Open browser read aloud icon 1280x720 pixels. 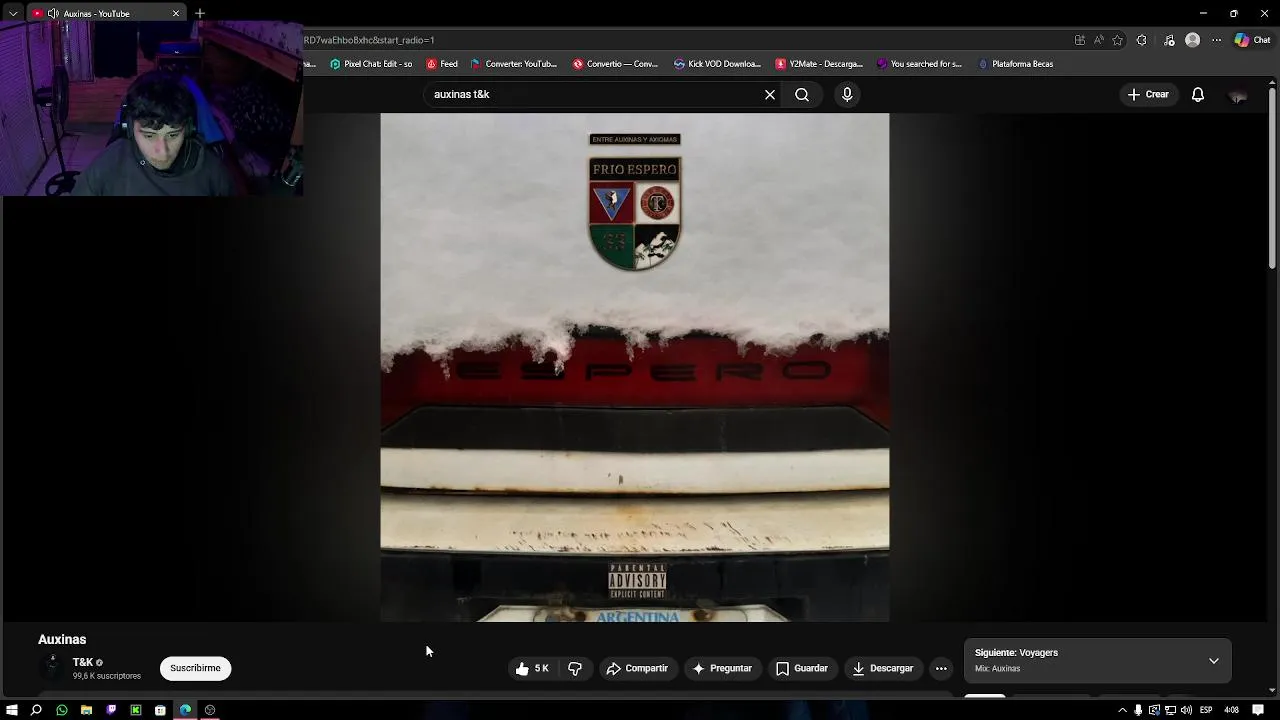pos(1098,40)
